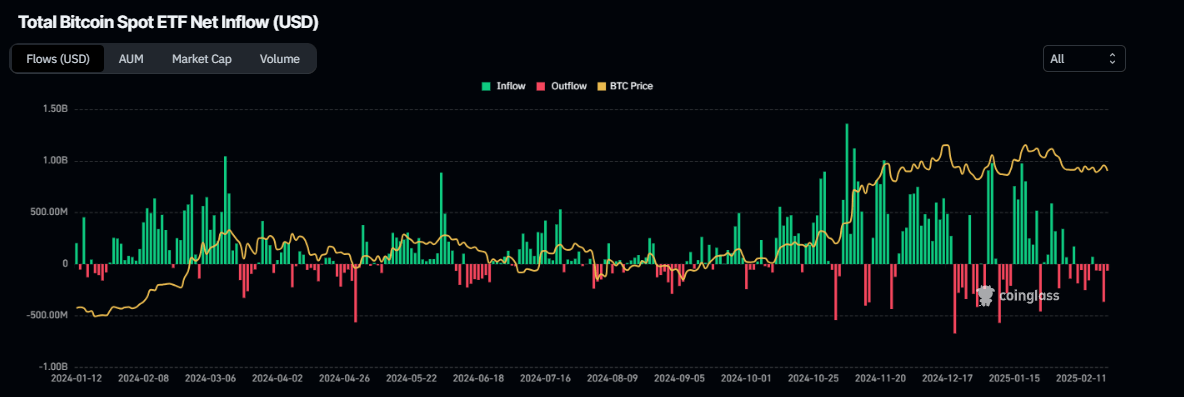Click the 1.50B y-axis label
The width and height of the screenshot is (1184, 397).
click(x=55, y=109)
